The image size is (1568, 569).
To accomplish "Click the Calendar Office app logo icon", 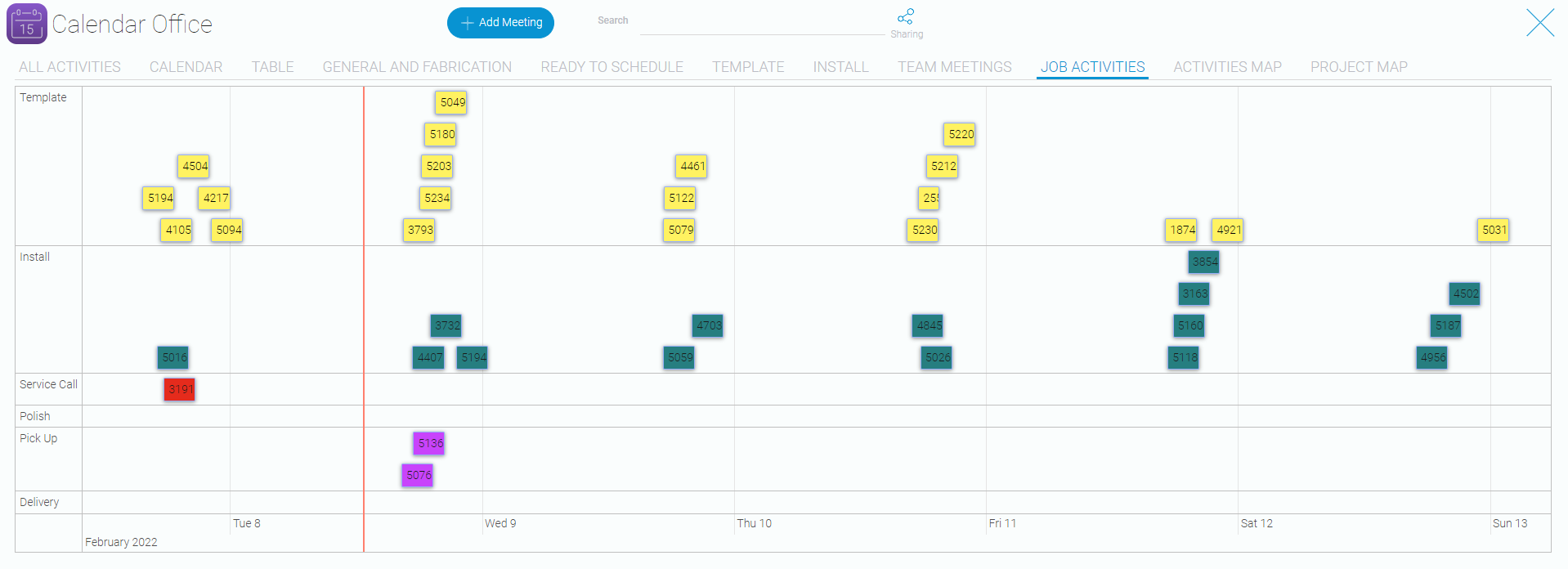I will click(26, 24).
